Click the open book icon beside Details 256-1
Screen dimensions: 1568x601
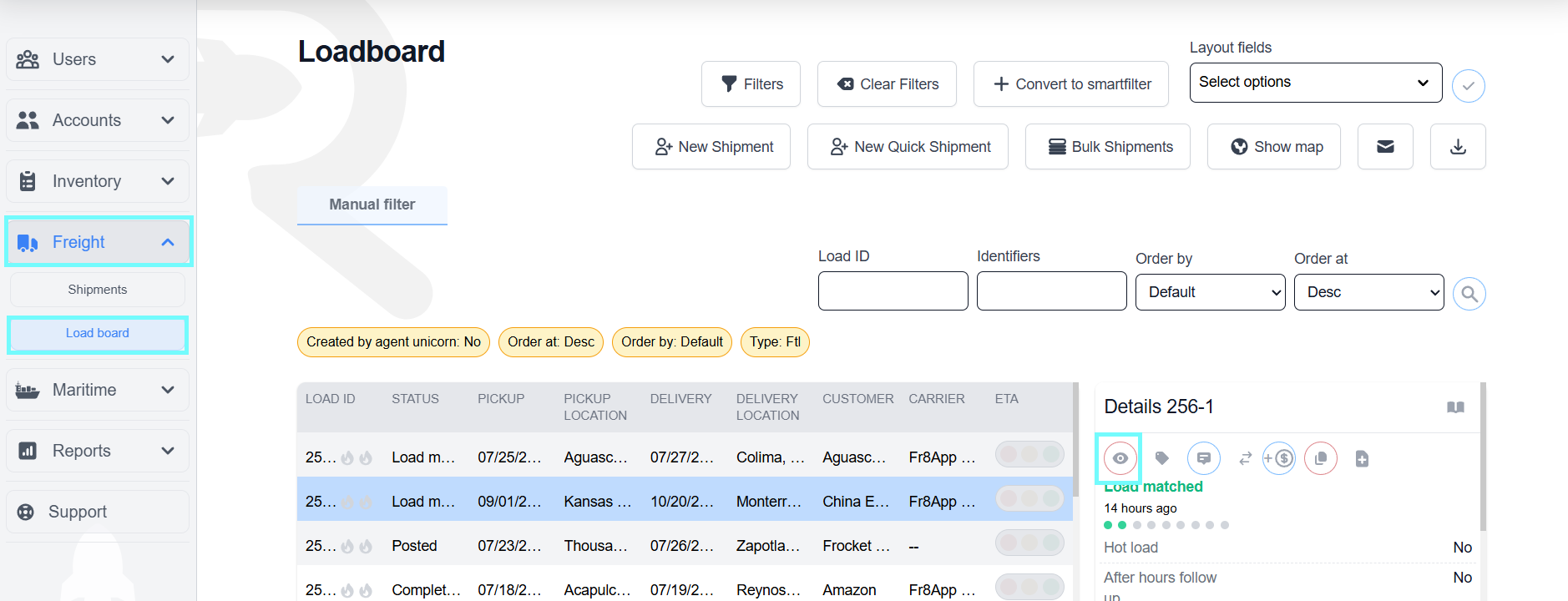coord(1455,407)
